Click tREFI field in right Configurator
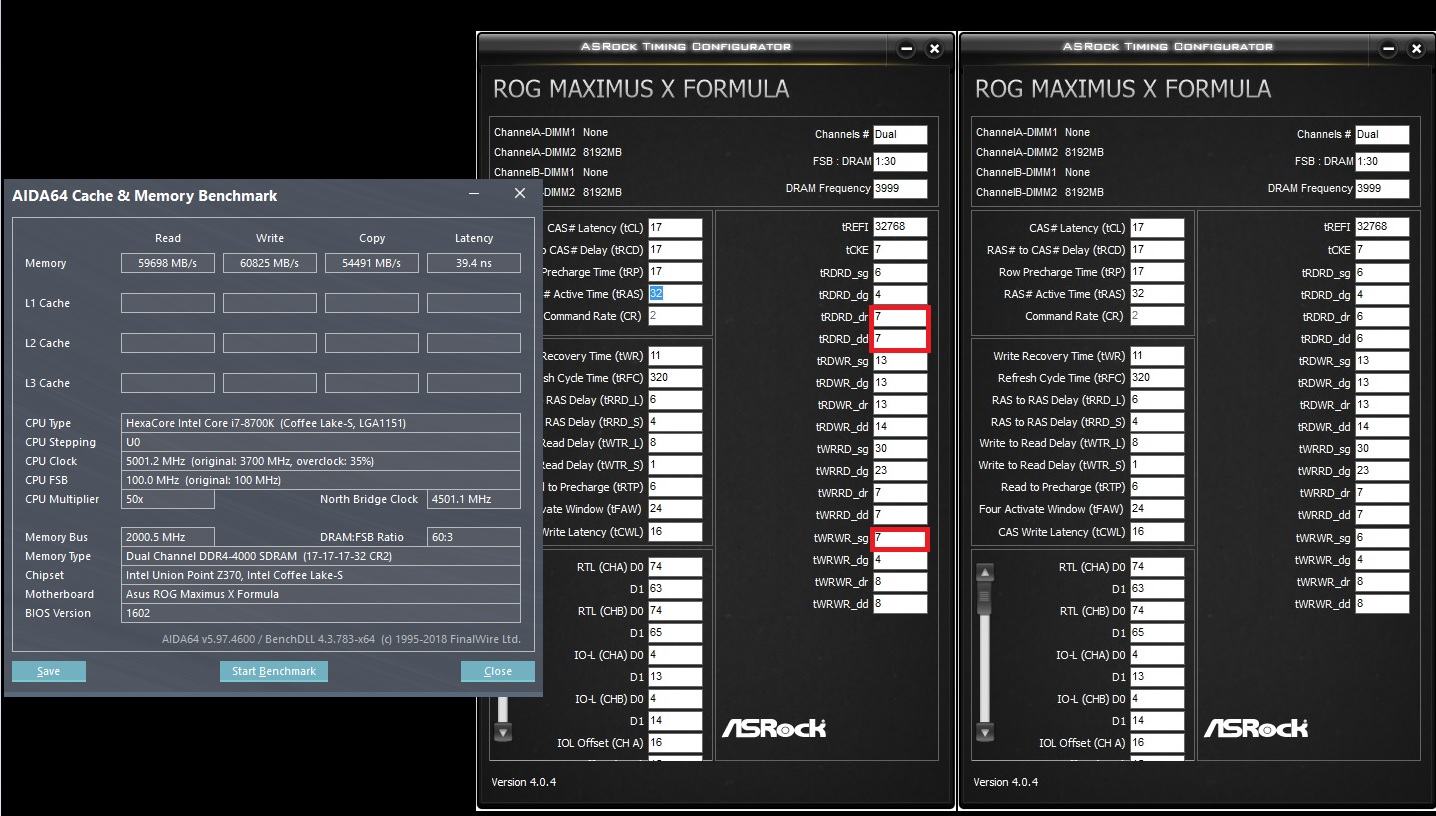This screenshot has height=816, width=1436. tap(1382, 227)
